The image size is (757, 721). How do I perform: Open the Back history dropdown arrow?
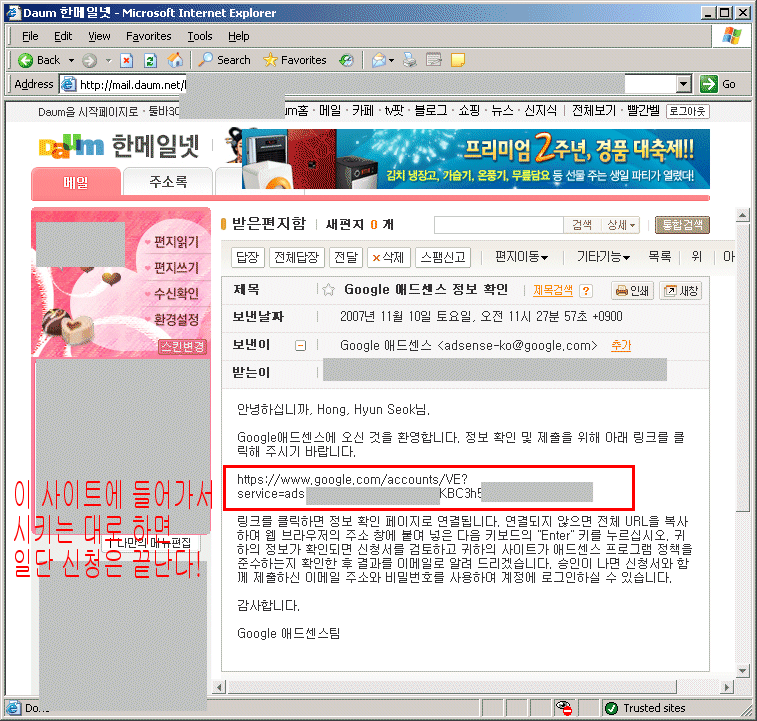click(71, 60)
